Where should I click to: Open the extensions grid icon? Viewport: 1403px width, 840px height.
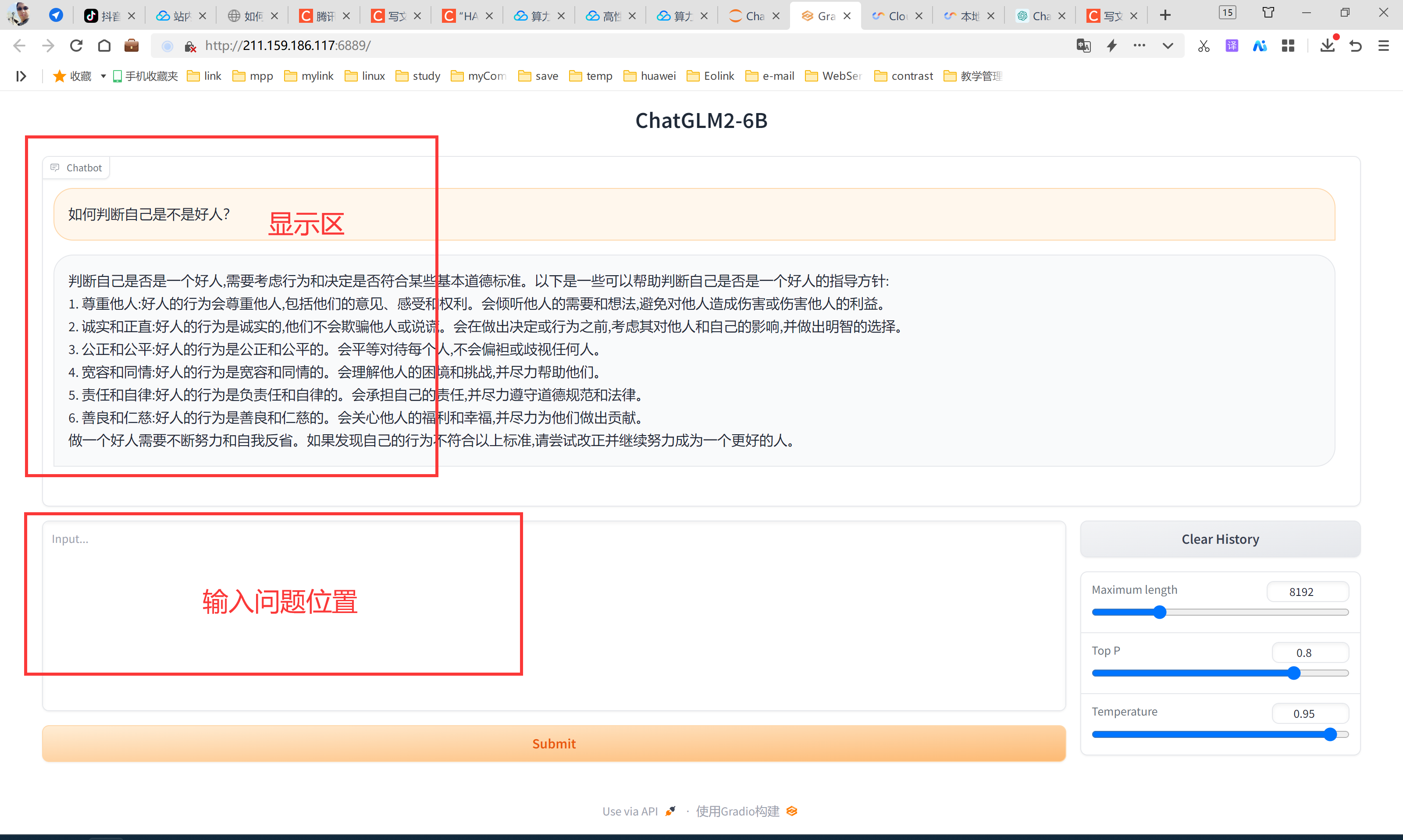tap(1288, 46)
